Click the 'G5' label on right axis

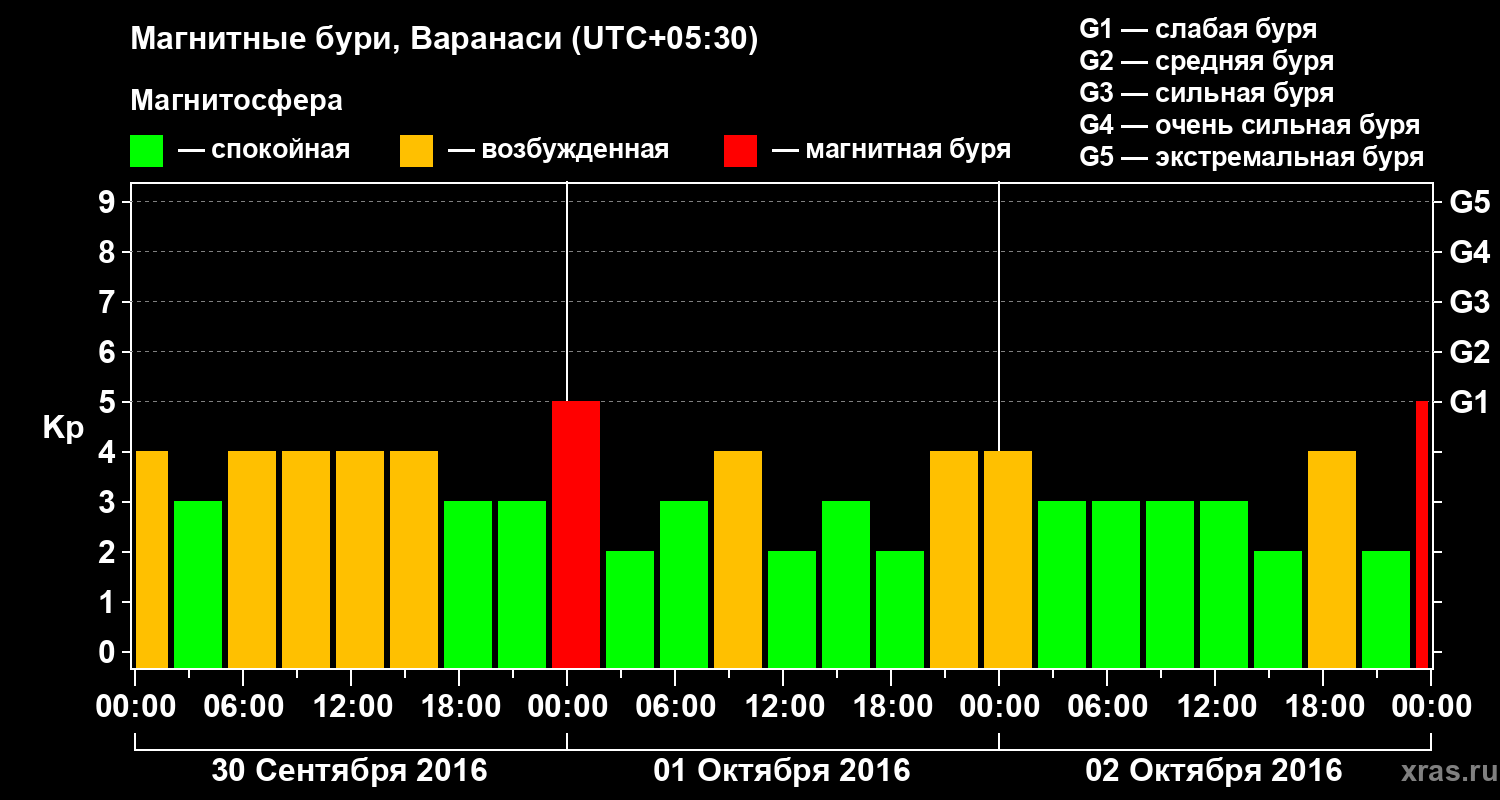pos(1469,202)
